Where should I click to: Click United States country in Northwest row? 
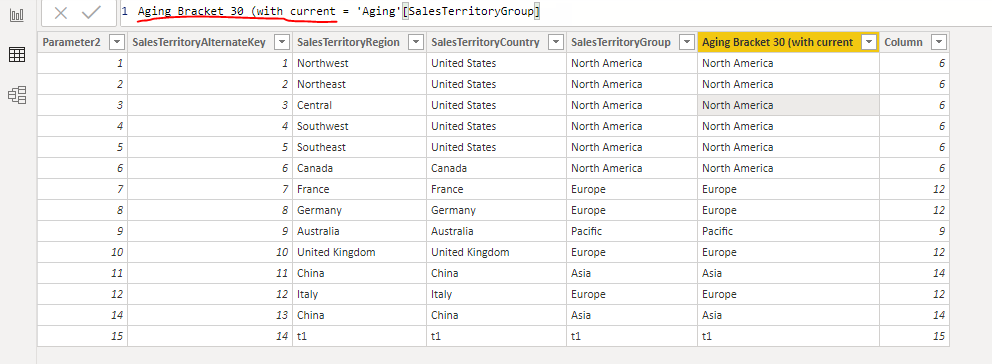coord(497,63)
